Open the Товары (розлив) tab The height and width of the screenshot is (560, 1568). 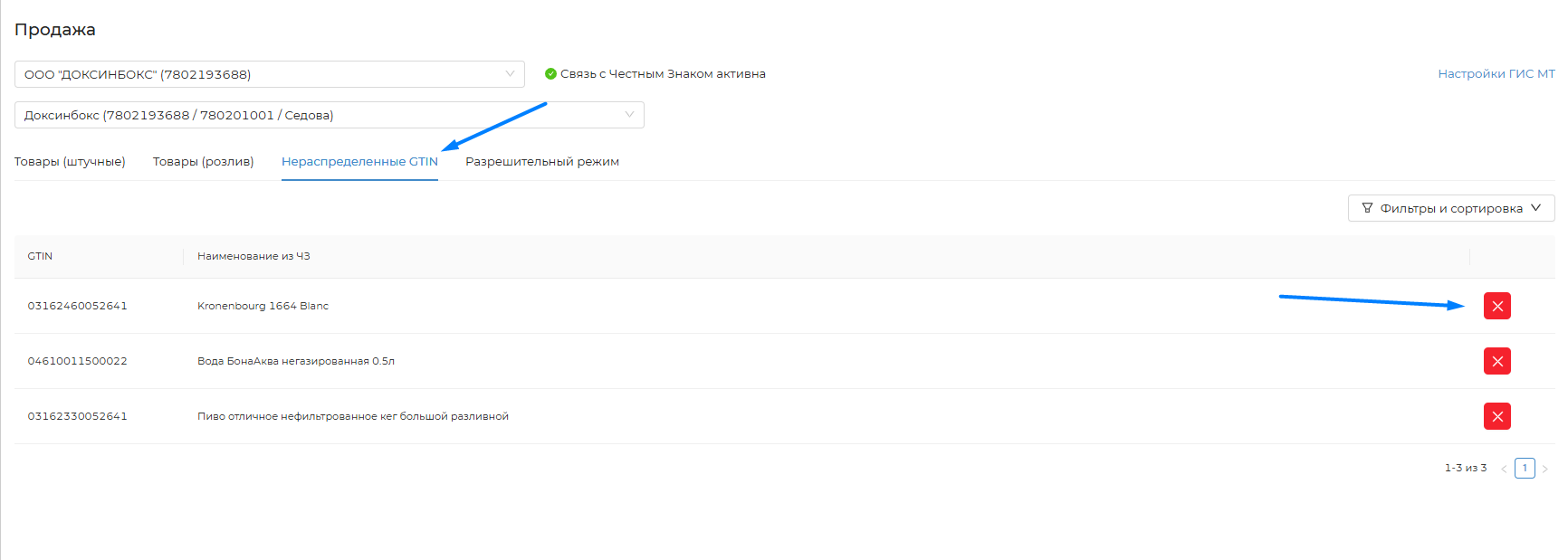(x=203, y=162)
